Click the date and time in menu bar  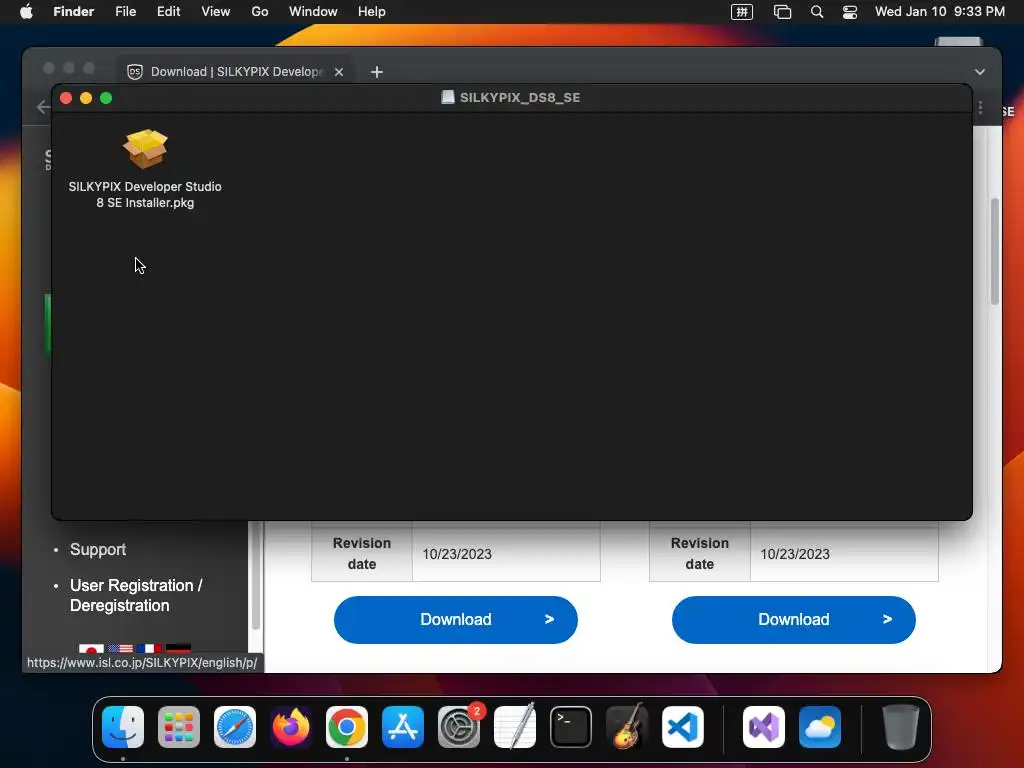[940, 12]
